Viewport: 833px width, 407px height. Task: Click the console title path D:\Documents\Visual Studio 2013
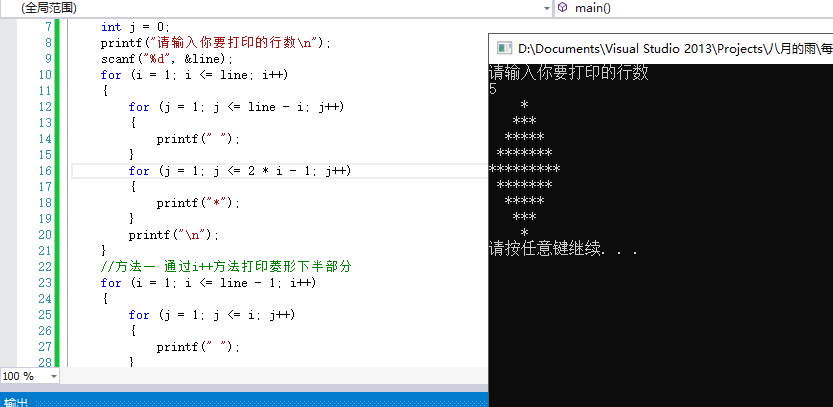614,48
